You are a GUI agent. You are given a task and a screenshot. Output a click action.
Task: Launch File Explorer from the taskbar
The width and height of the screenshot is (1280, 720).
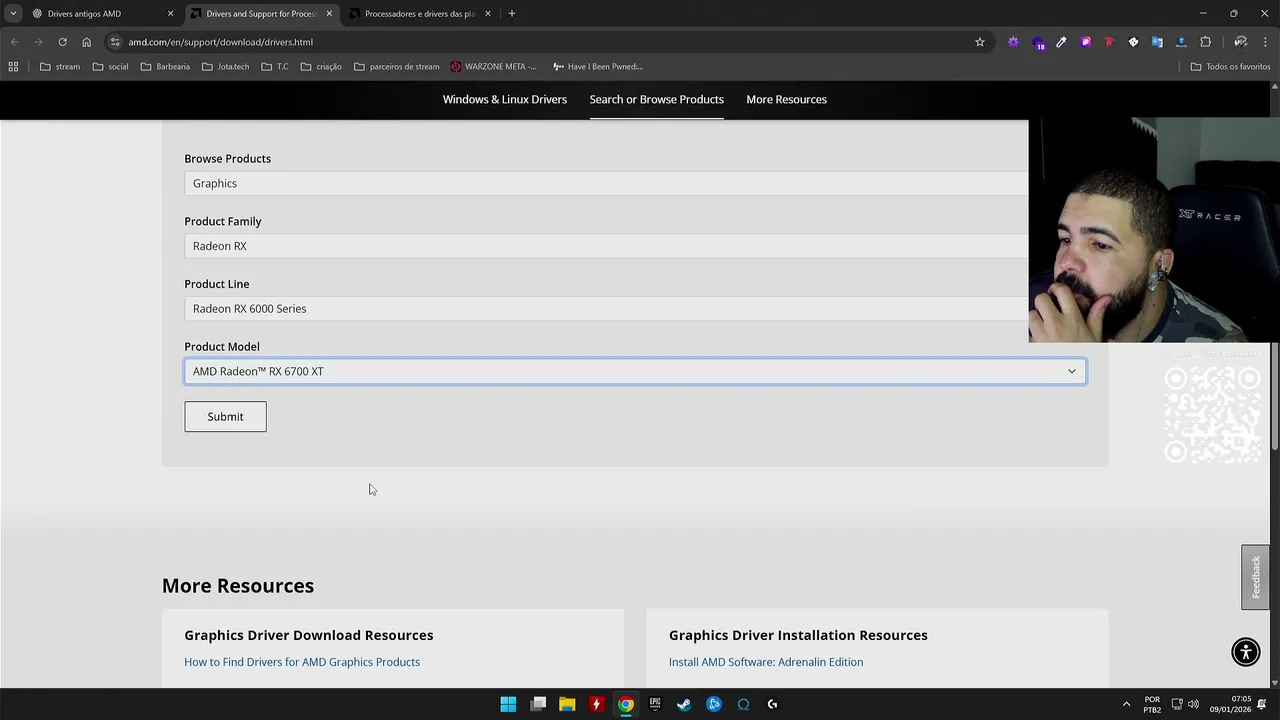(567, 704)
